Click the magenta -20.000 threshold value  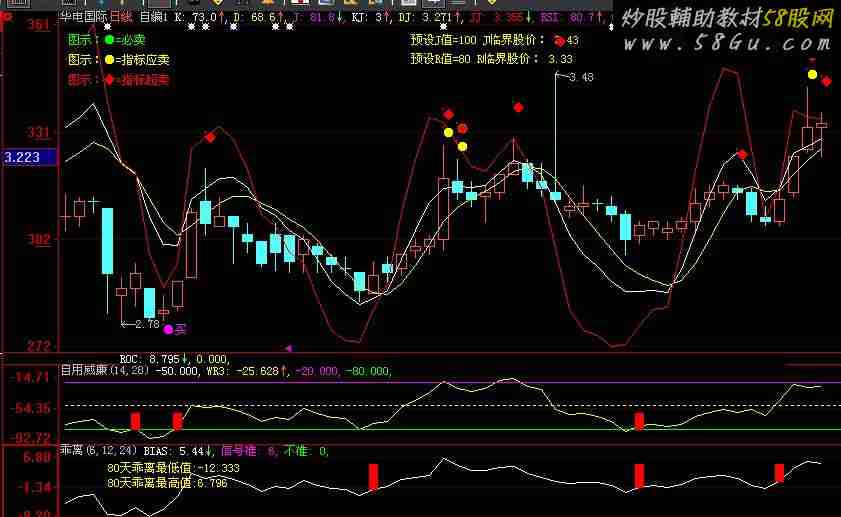point(316,371)
